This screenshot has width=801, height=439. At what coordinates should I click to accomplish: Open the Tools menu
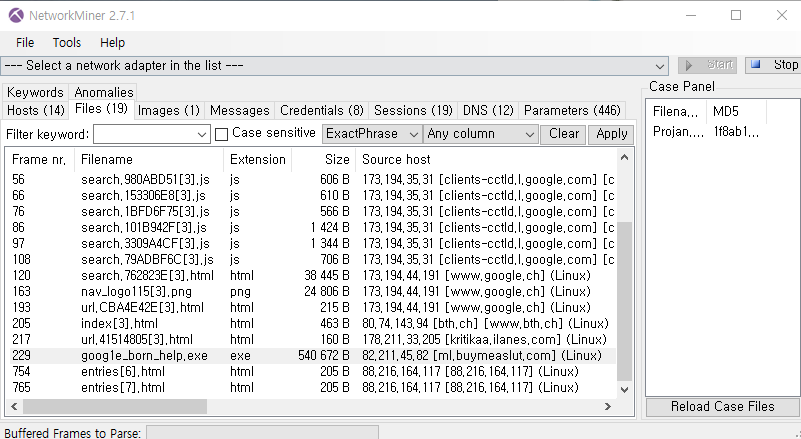click(x=67, y=42)
